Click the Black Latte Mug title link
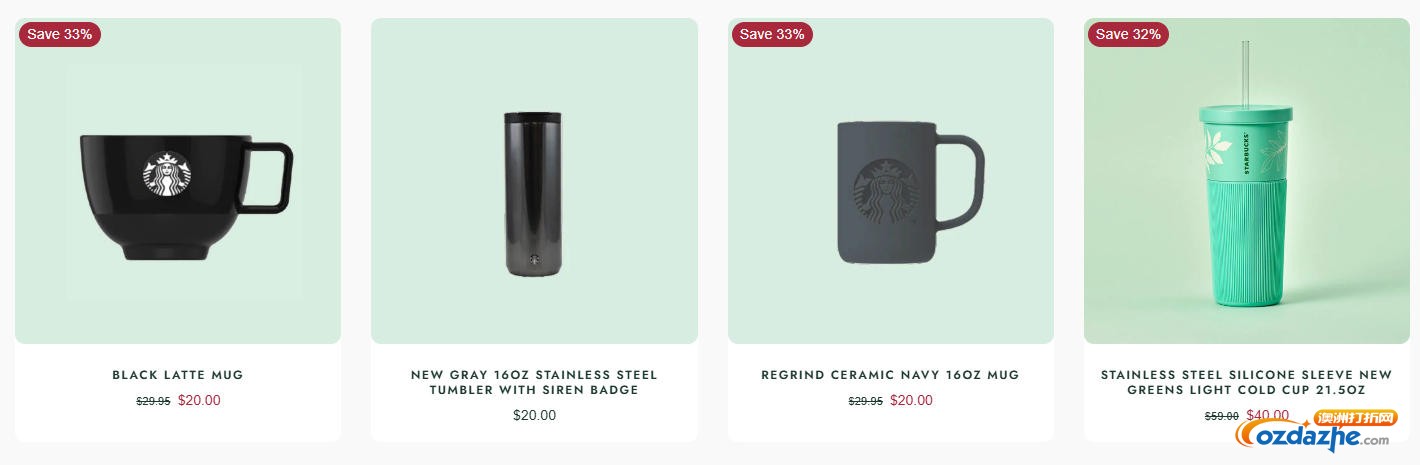Screen dimensions: 1420x465 [178, 375]
